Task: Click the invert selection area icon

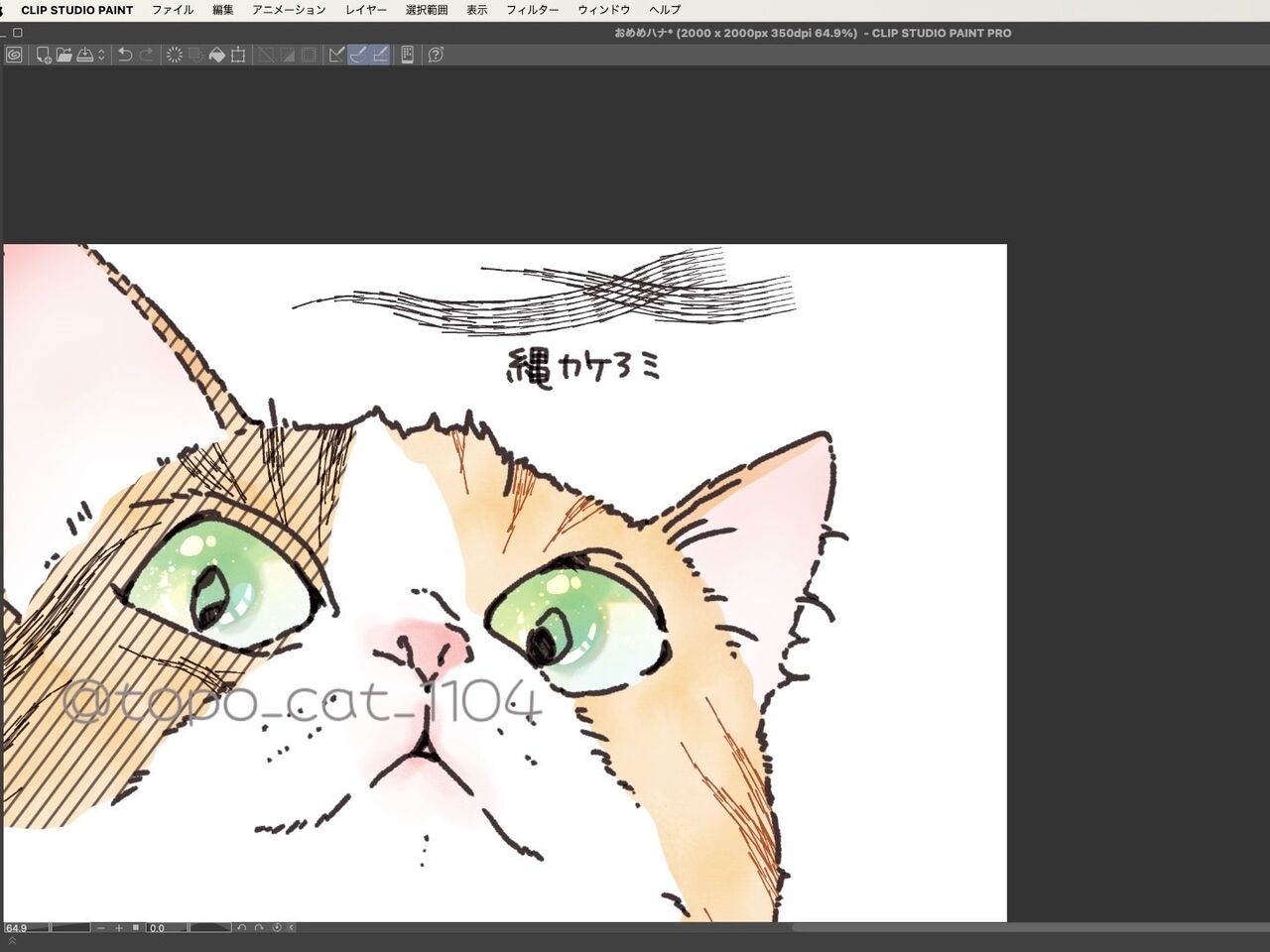Action: pos(288,55)
